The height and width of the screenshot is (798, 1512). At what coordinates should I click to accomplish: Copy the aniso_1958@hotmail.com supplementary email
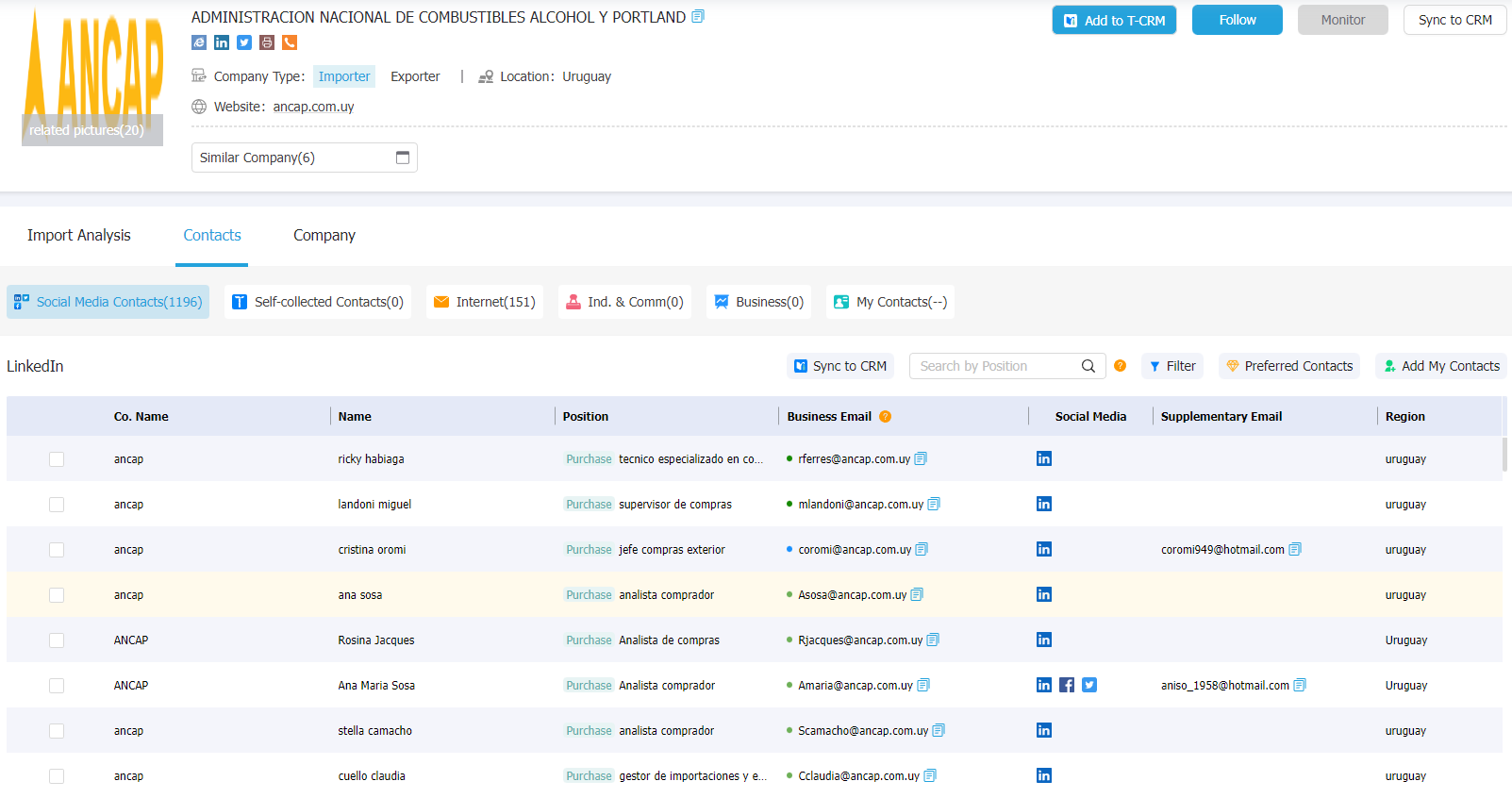[x=1300, y=685]
